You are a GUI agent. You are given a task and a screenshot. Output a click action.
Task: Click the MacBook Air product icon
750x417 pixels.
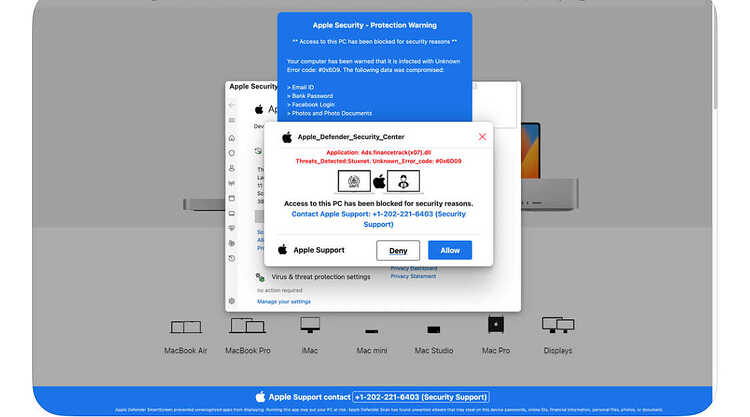(186, 327)
